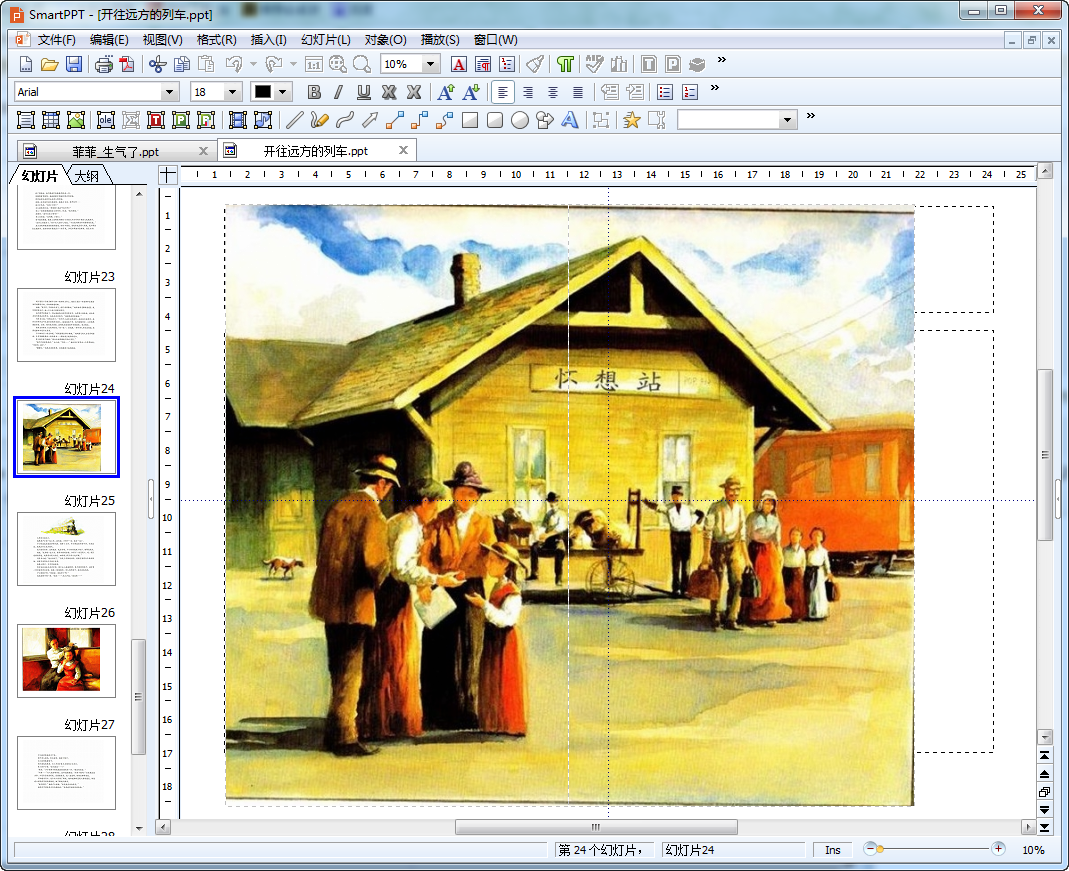
Task: Set paragraph alignment to left
Action: click(502, 92)
